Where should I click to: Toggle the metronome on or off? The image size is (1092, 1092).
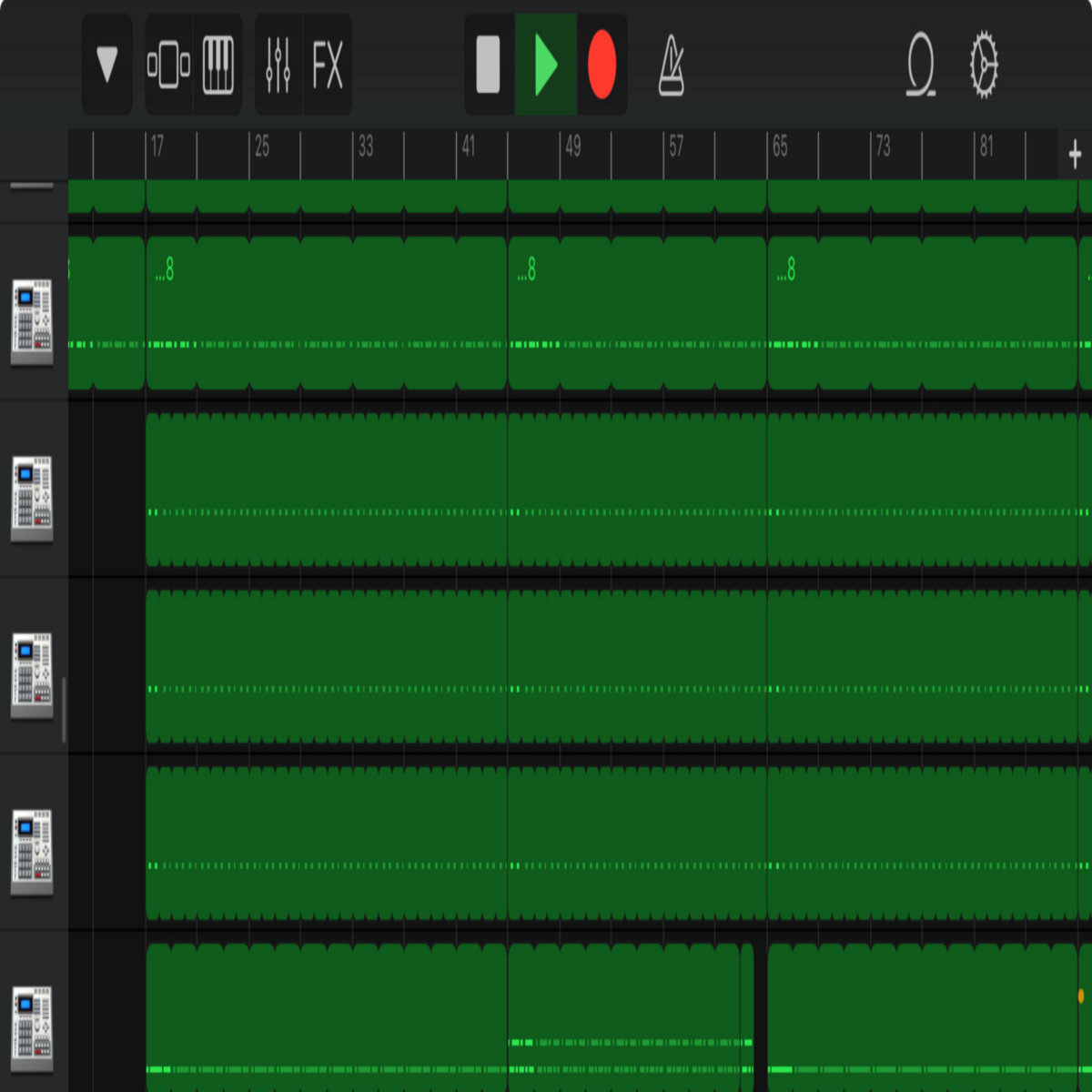click(x=672, y=65)
